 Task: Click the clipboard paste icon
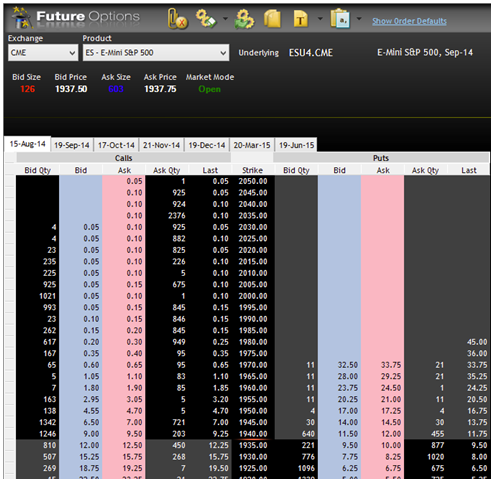point(340,19)
